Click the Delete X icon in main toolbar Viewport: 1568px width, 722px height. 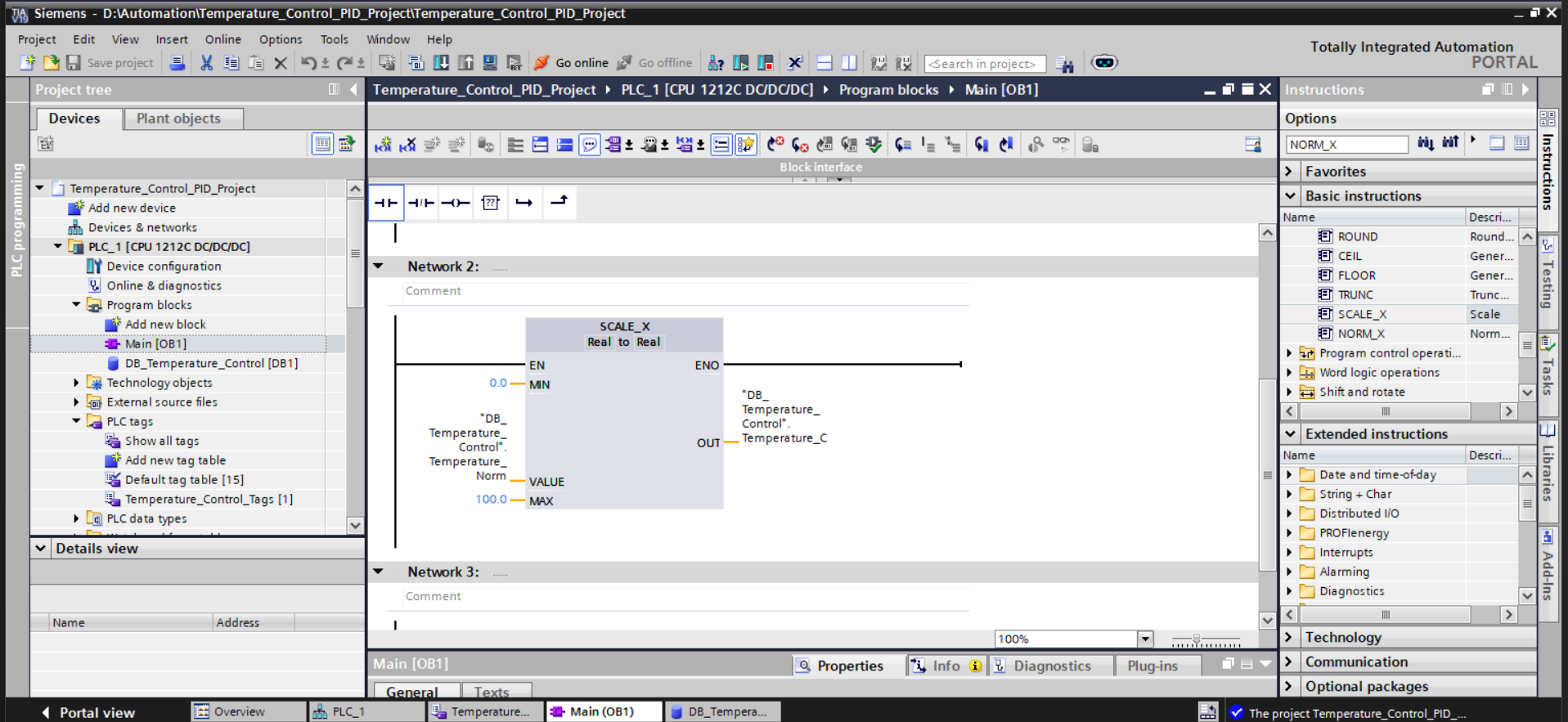tap(281, 63)
